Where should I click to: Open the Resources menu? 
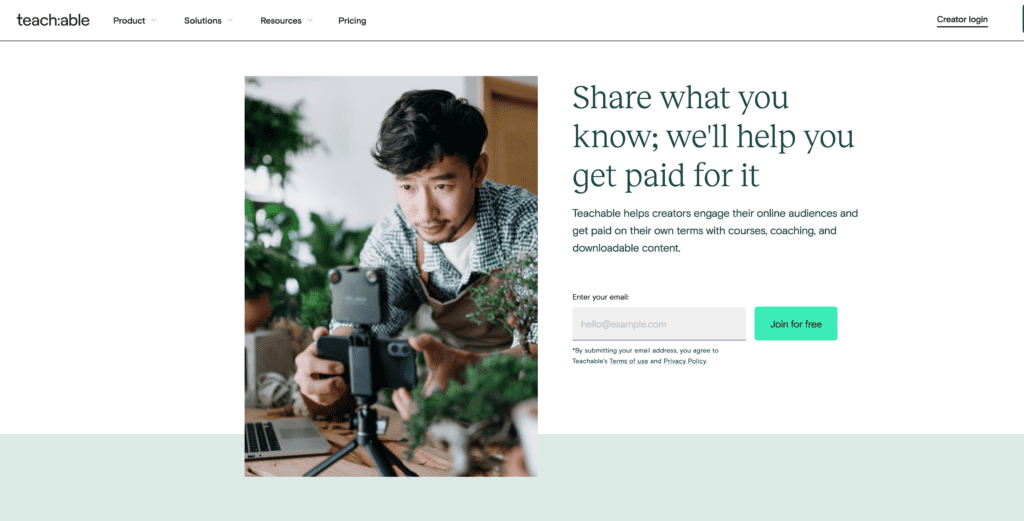[281, 21]
